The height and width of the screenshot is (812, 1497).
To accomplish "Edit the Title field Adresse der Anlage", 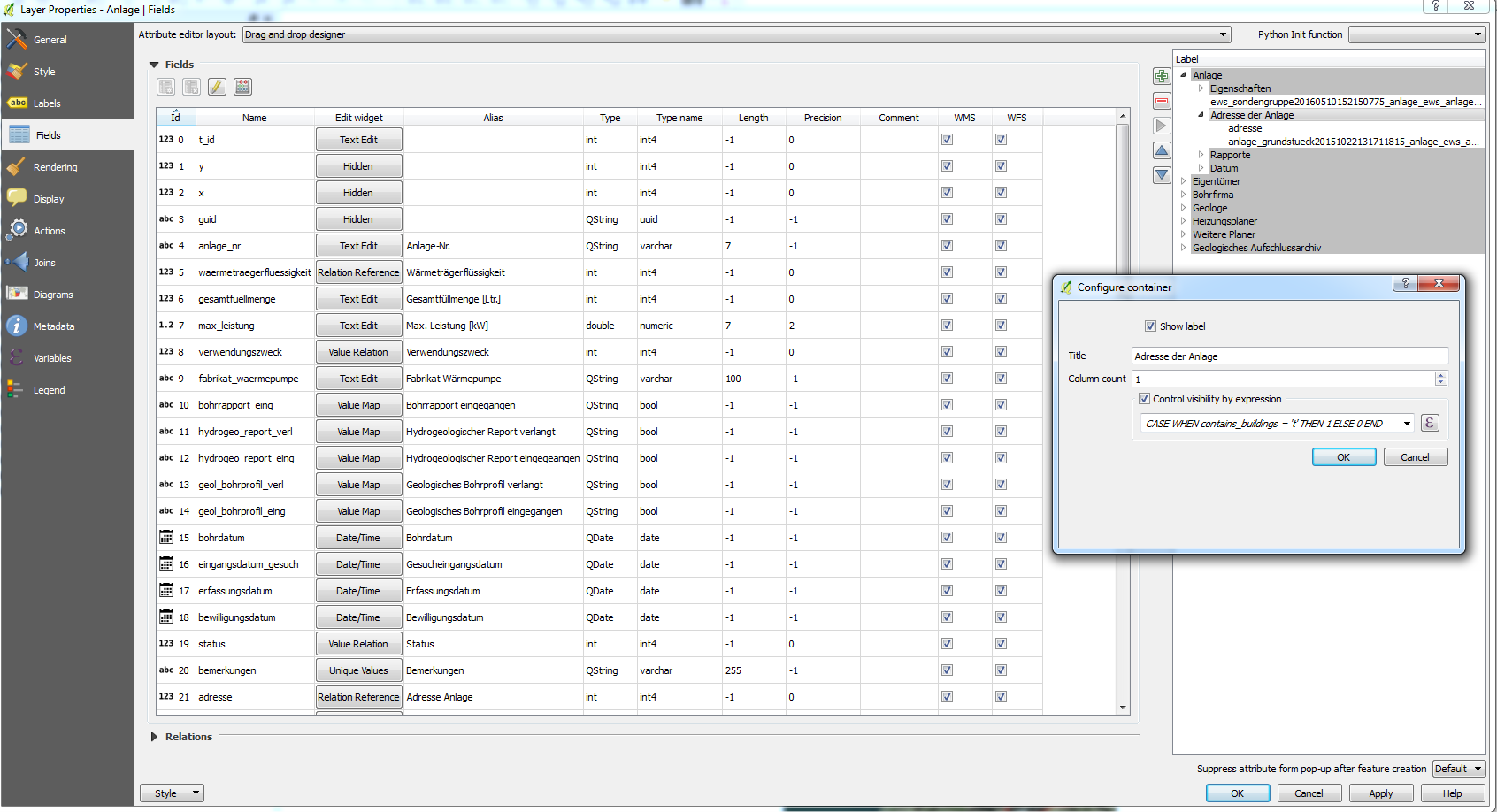I will point(1290,356).
